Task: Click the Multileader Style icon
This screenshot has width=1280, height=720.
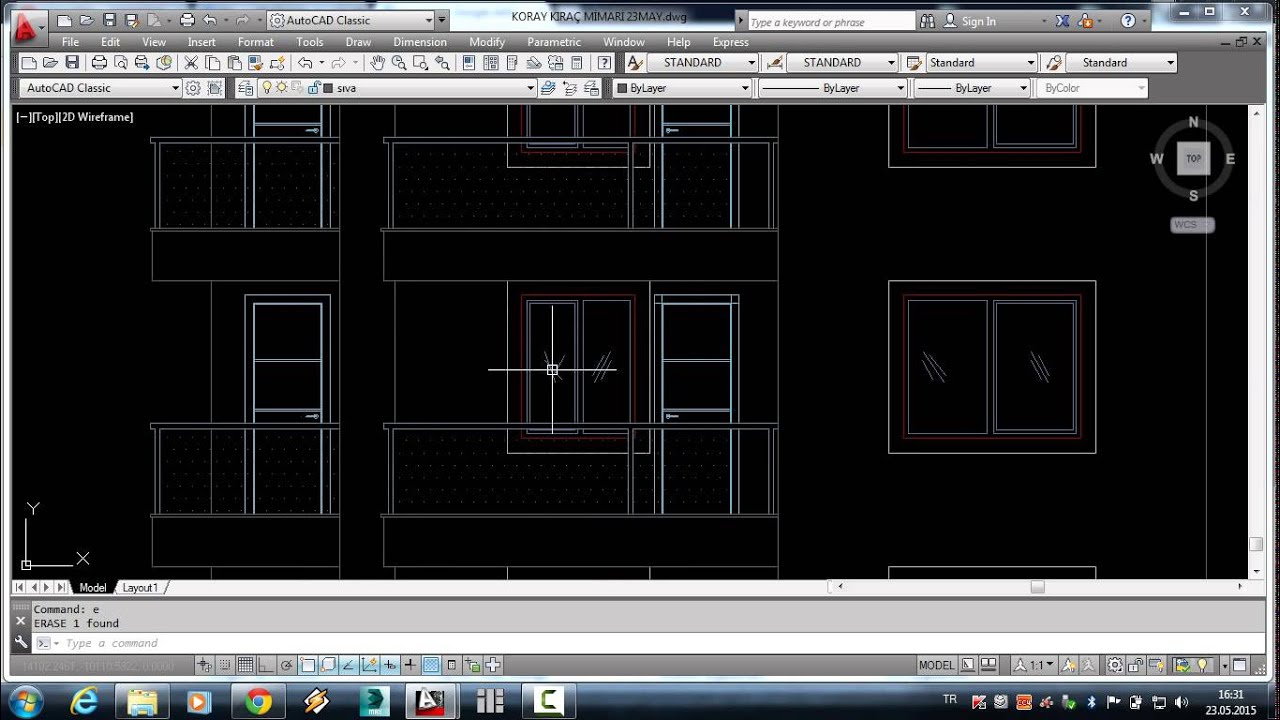Action: pos(1053,62)
